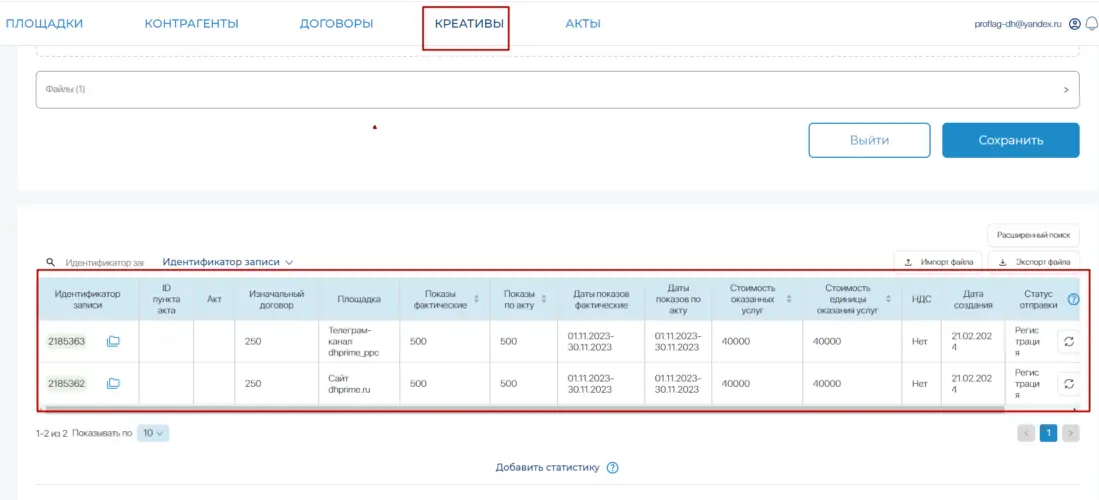Expand the Файлы (1) section
The height and width of the screenshot is (500, 1099).
click(1066, 89)
